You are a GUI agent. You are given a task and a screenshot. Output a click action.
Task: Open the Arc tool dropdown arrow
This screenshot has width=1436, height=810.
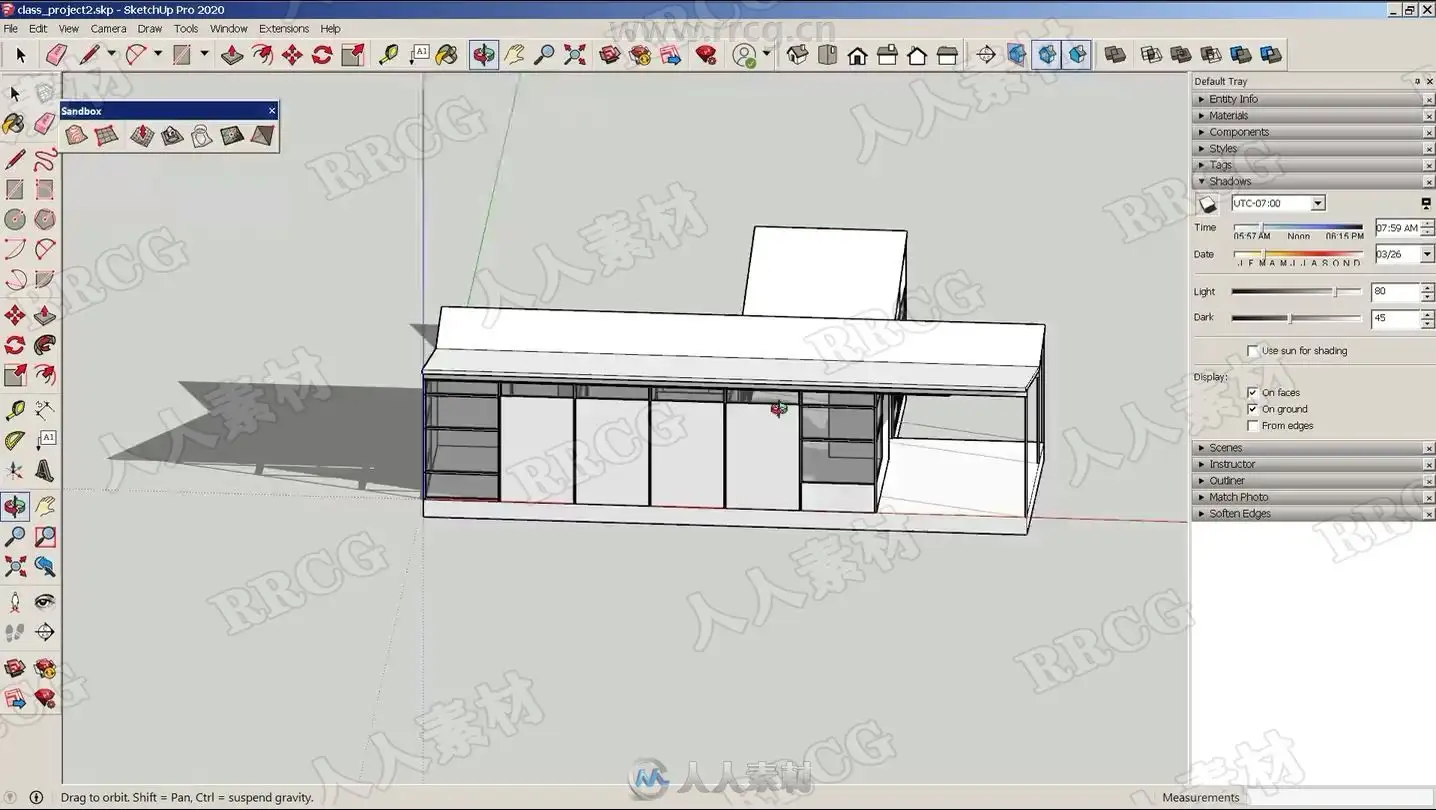tap(158, 55)
